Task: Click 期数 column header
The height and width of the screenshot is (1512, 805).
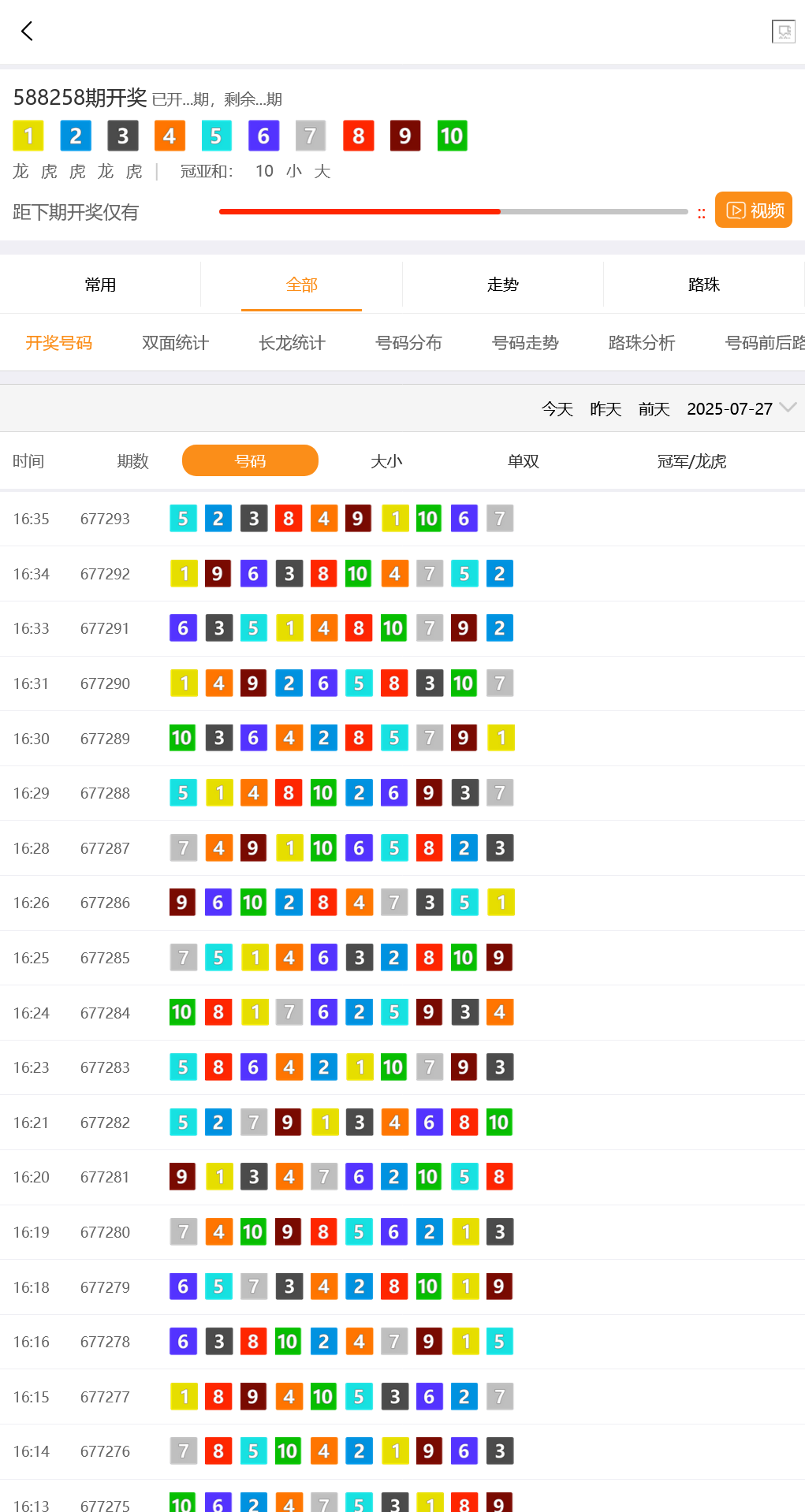Action: click(x=132, y=461)
